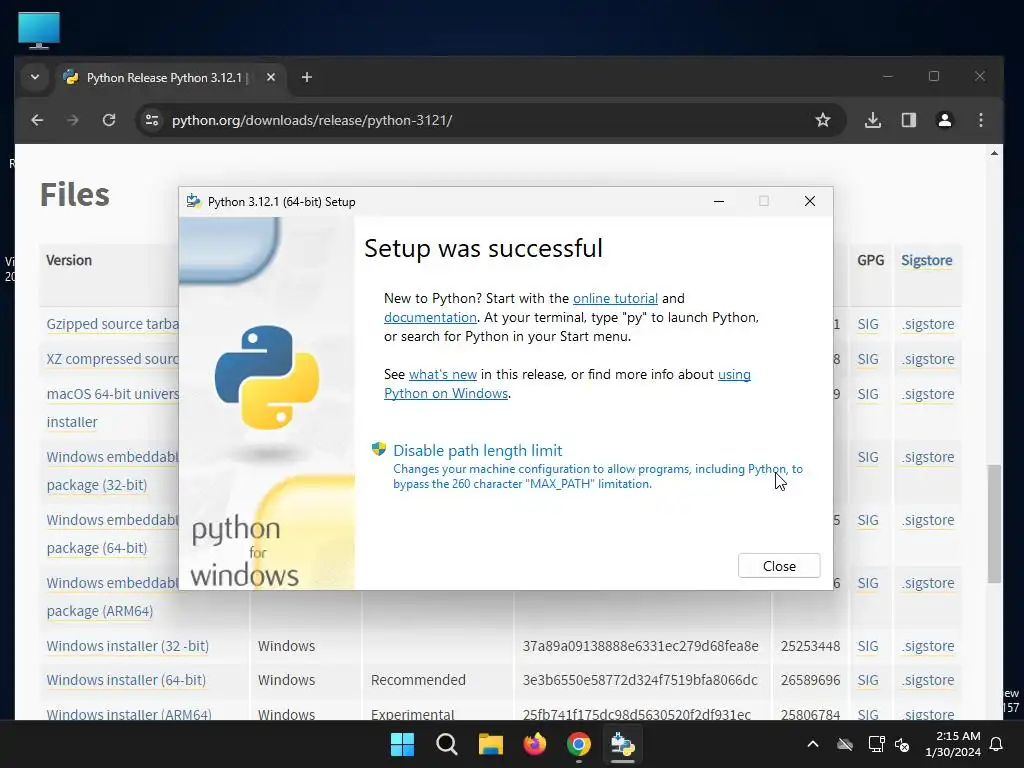Show hidden tray icons chevron

pos(812,744)
